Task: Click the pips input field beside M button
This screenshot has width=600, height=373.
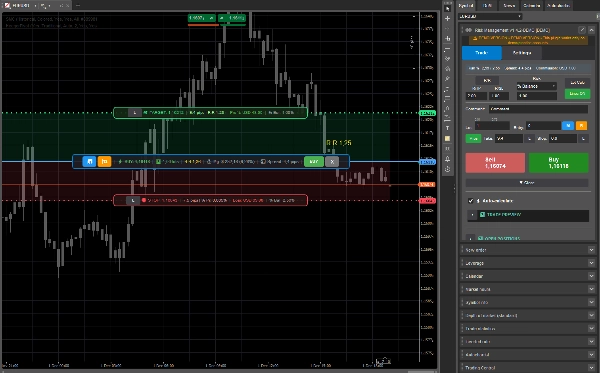Action: click(x=543, y=125)
